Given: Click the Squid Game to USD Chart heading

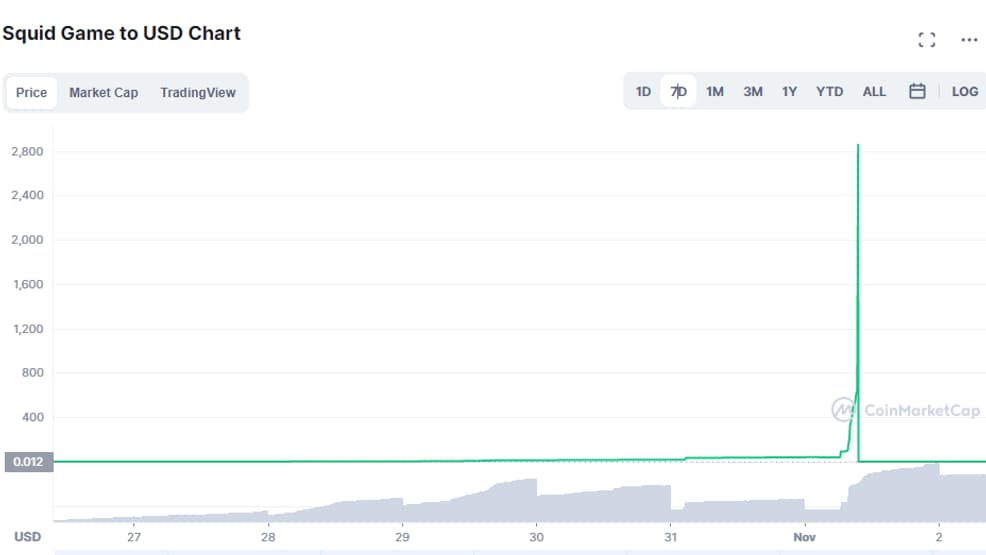Looking at the screenshot, I should [121, 33].
